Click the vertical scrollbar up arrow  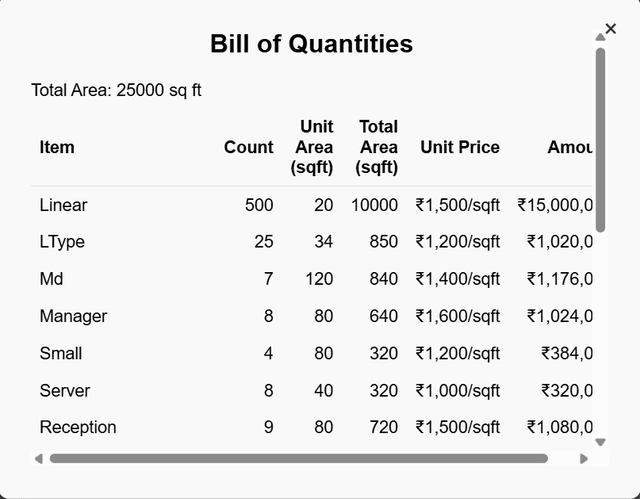click(x=600, y=37)
